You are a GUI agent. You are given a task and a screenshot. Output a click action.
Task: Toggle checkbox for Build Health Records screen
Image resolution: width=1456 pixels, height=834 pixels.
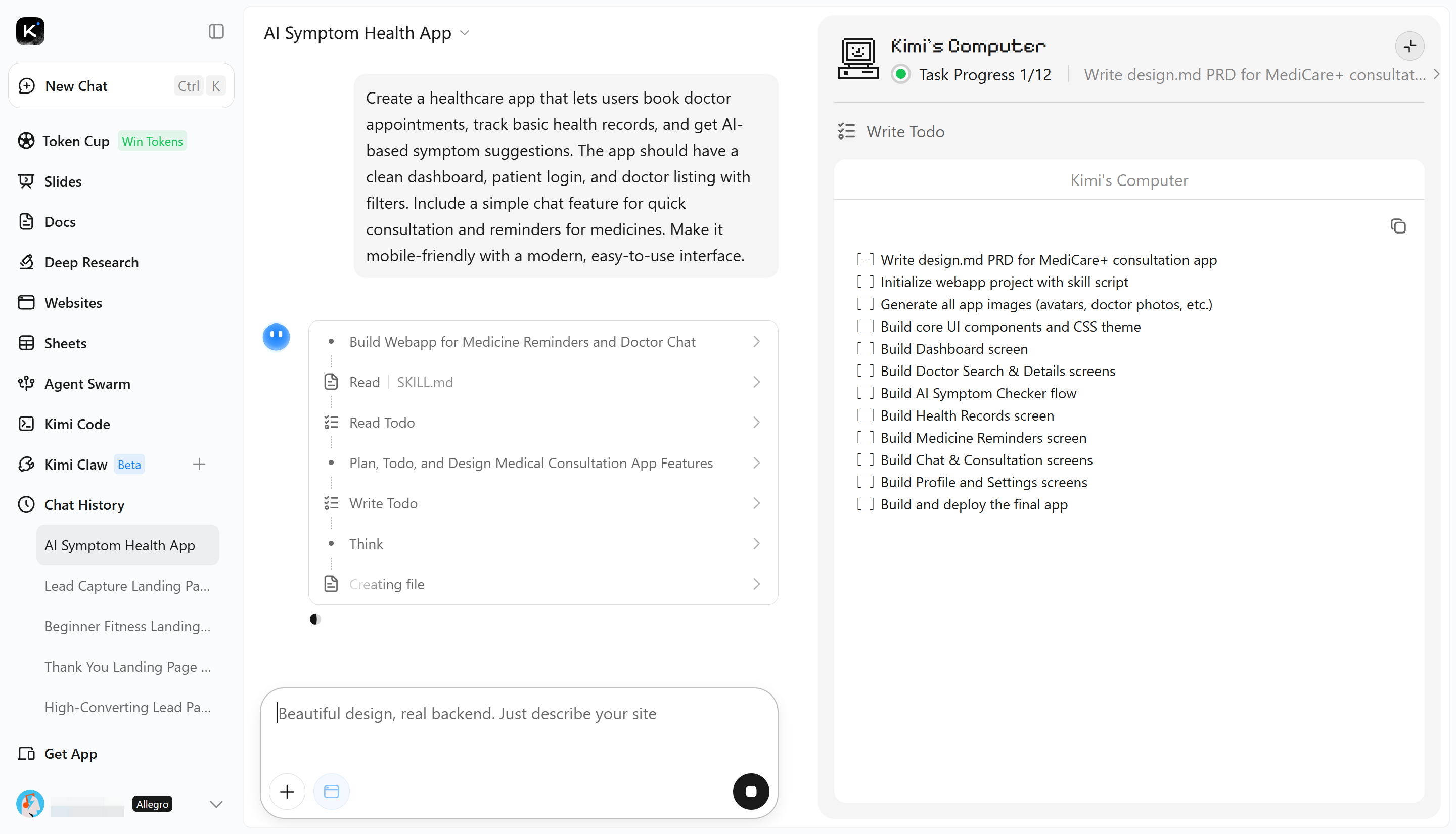click(865, 415)
